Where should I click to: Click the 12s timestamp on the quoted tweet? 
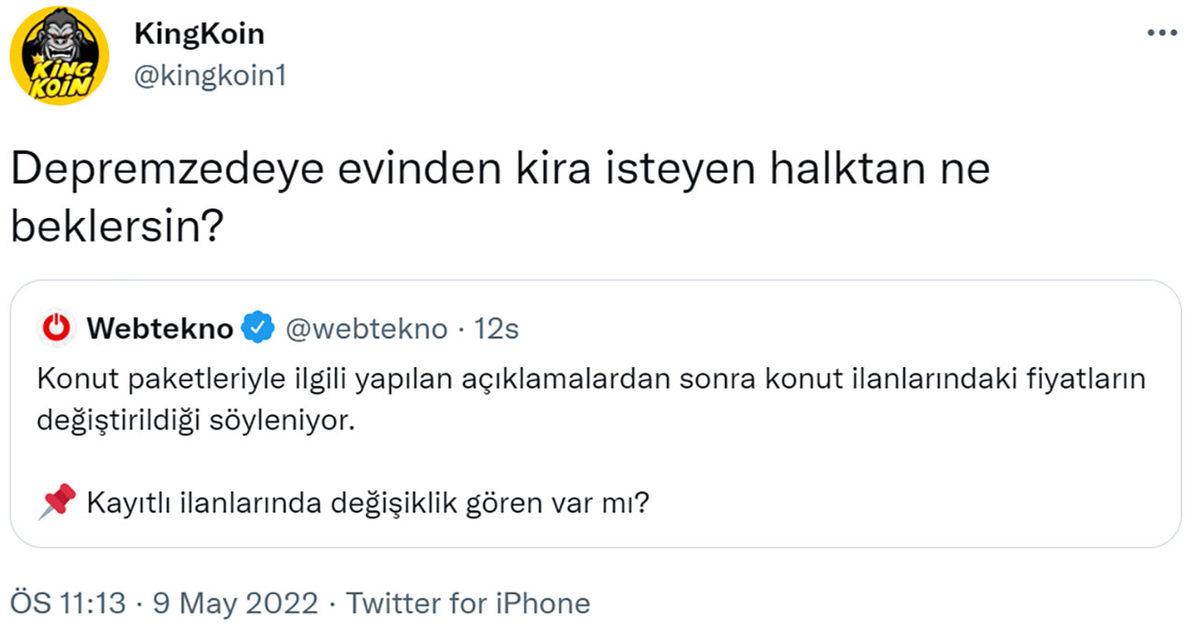point(500,326)
